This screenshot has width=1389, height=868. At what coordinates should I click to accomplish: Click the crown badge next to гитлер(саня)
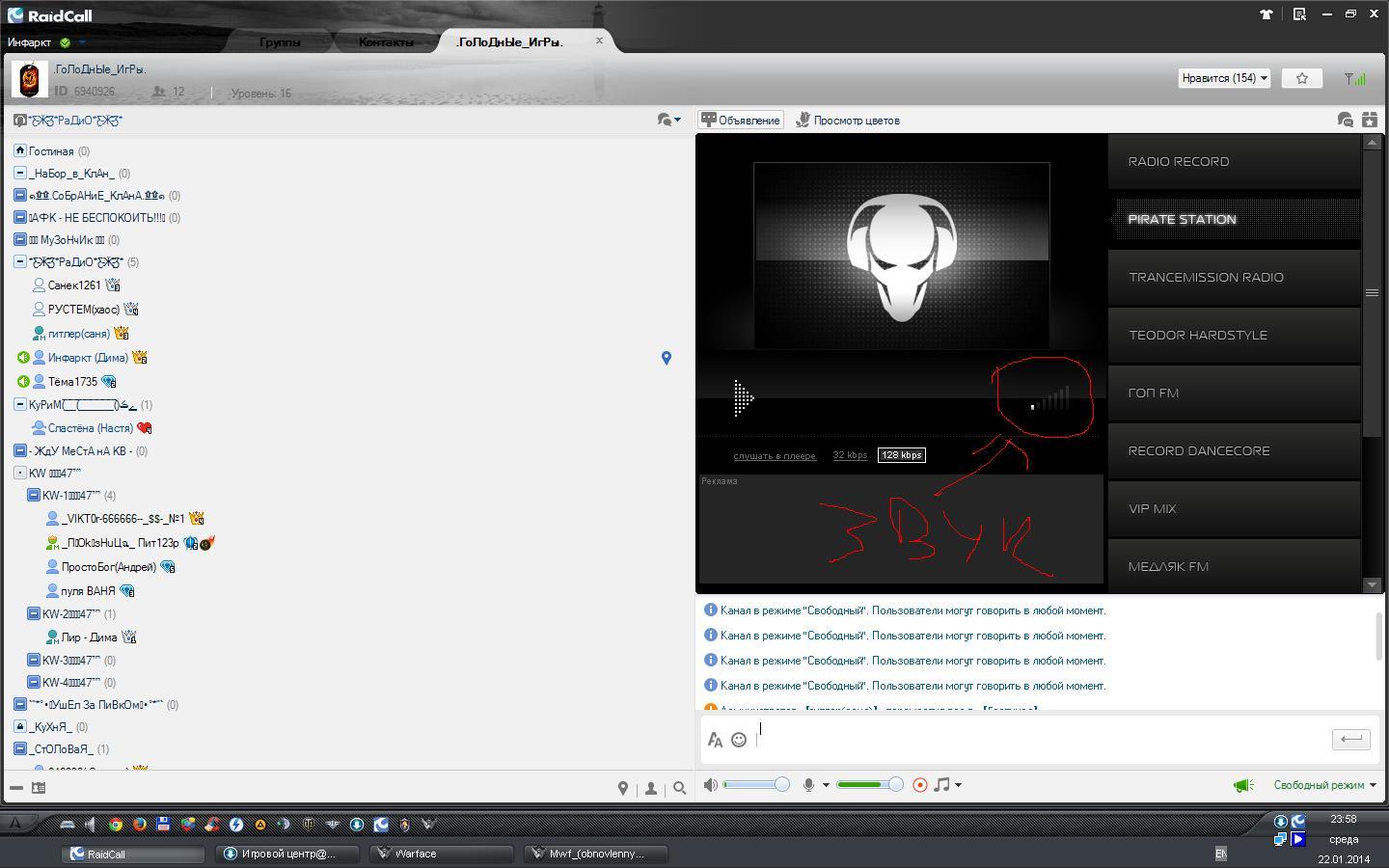tap(122, 333)
